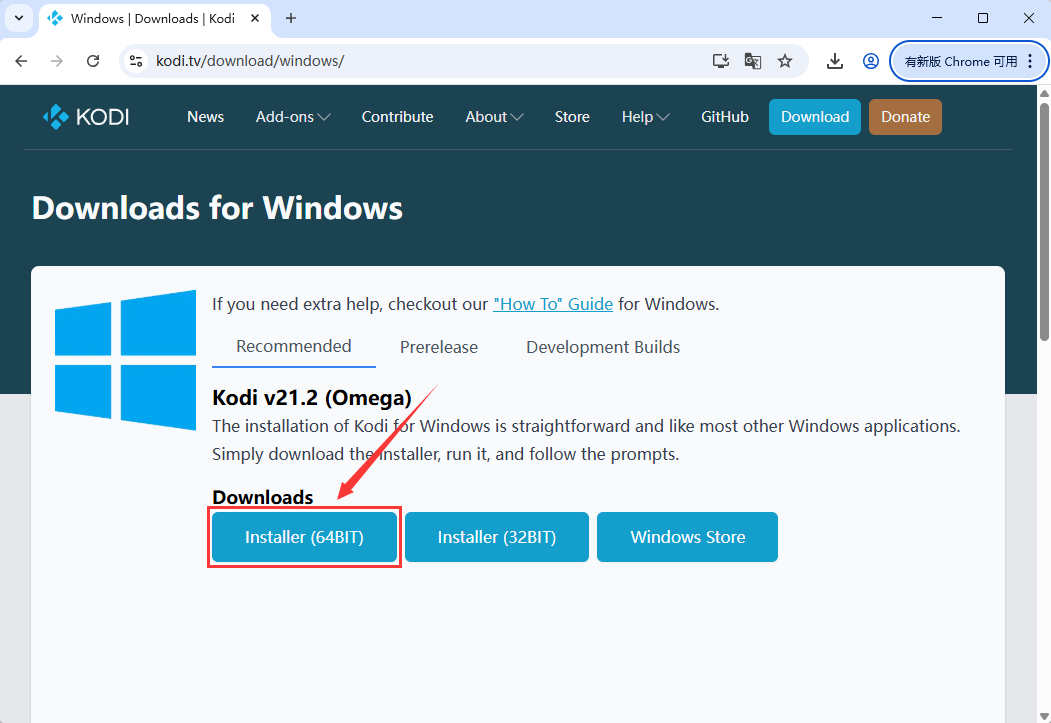Download Installer (32BIT)
The image size is (1051, 723).
tap(497, 537)
